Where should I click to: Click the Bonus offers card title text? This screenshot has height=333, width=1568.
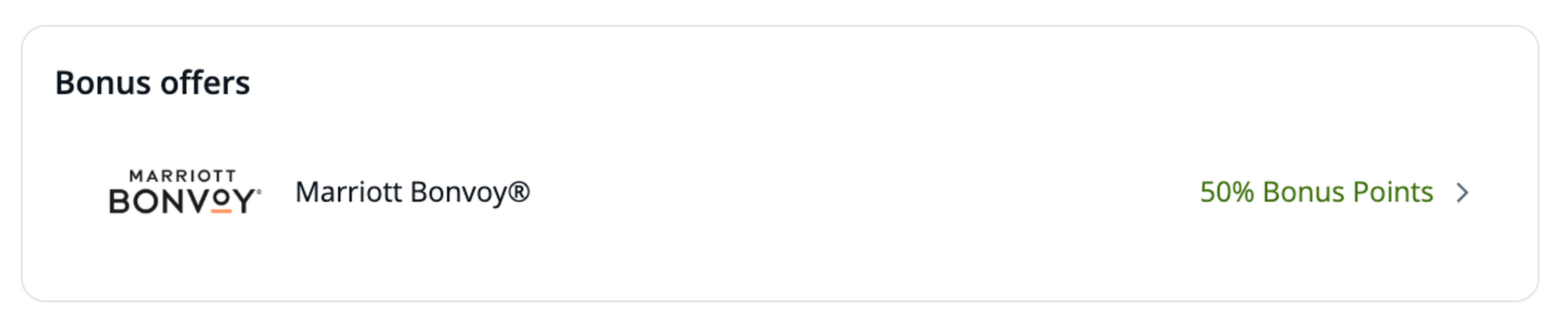click(x=152, y=83)
